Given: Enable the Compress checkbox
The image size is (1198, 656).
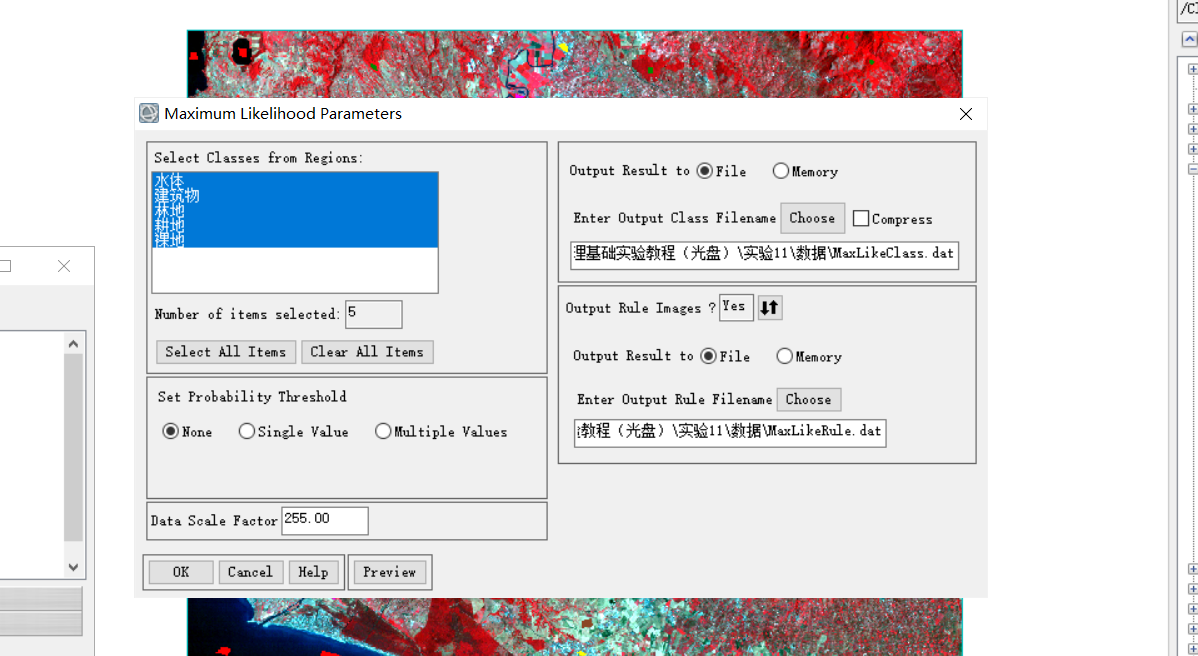Looking at the screenshot, I should (x=861, y=218).
